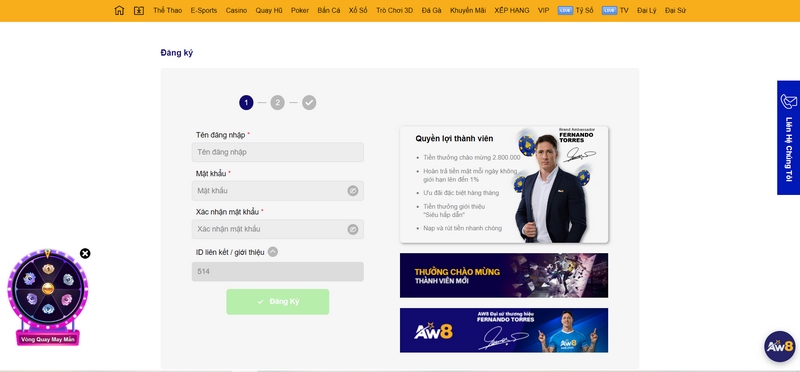Image resolution: width=800 pixels, height=372 pixels.
Task: Open the Thưởng Chào Mừng banner
Action: point(504,276)
